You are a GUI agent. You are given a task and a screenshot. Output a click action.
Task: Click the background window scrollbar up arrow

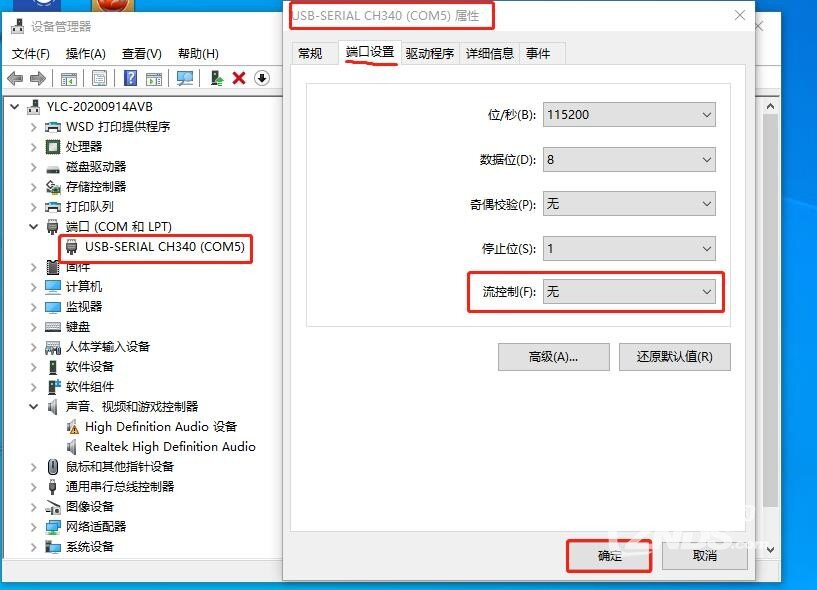[x=770, y=106]
